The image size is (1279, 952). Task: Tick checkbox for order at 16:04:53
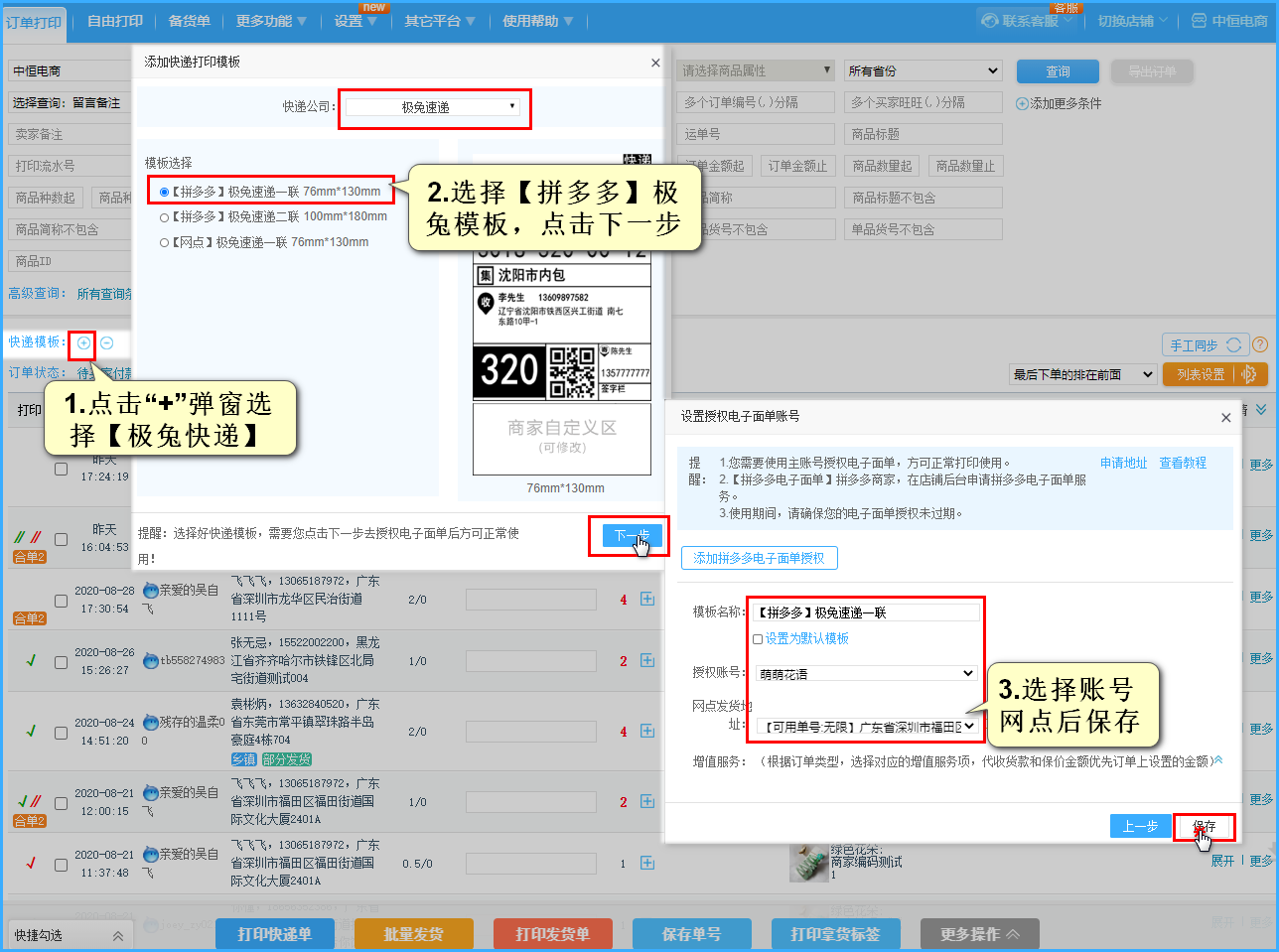click(61, 539)
